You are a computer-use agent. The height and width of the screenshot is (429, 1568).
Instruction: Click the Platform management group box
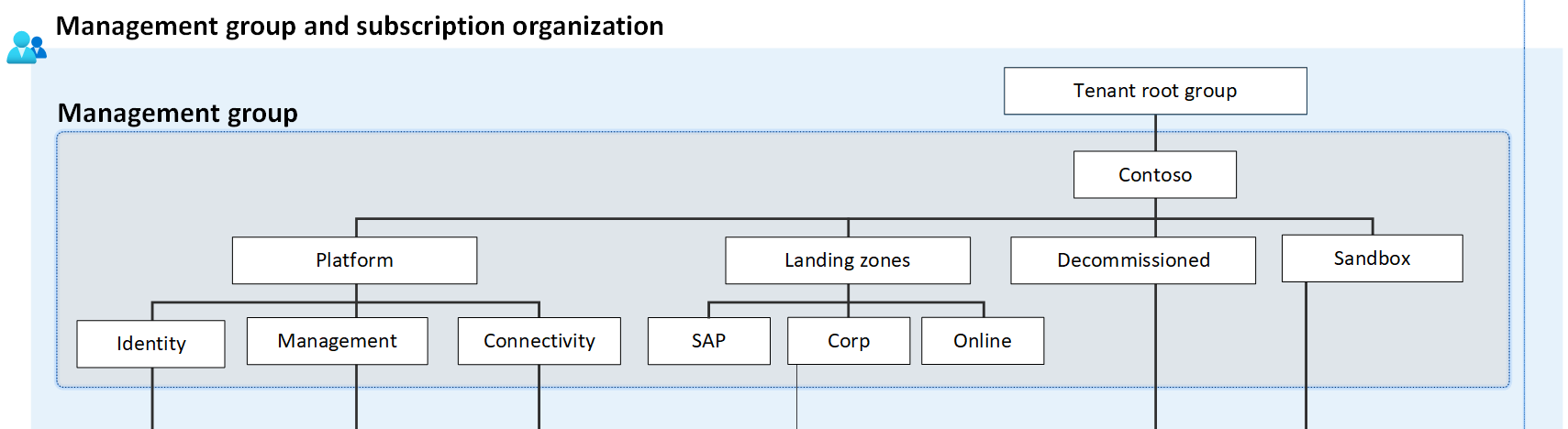tap(354, 260)
